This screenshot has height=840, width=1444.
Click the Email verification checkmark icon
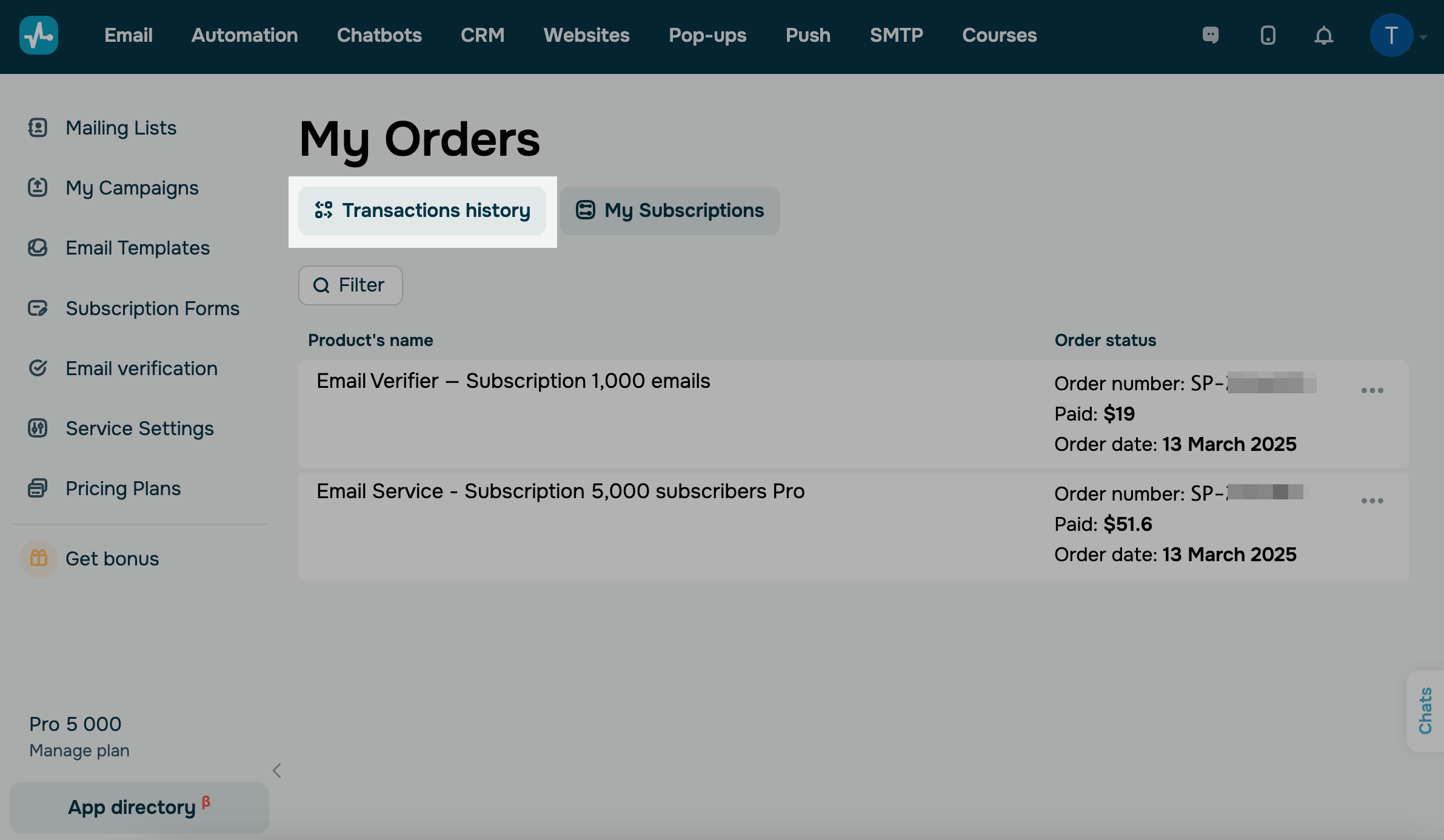tap(38, 368)
